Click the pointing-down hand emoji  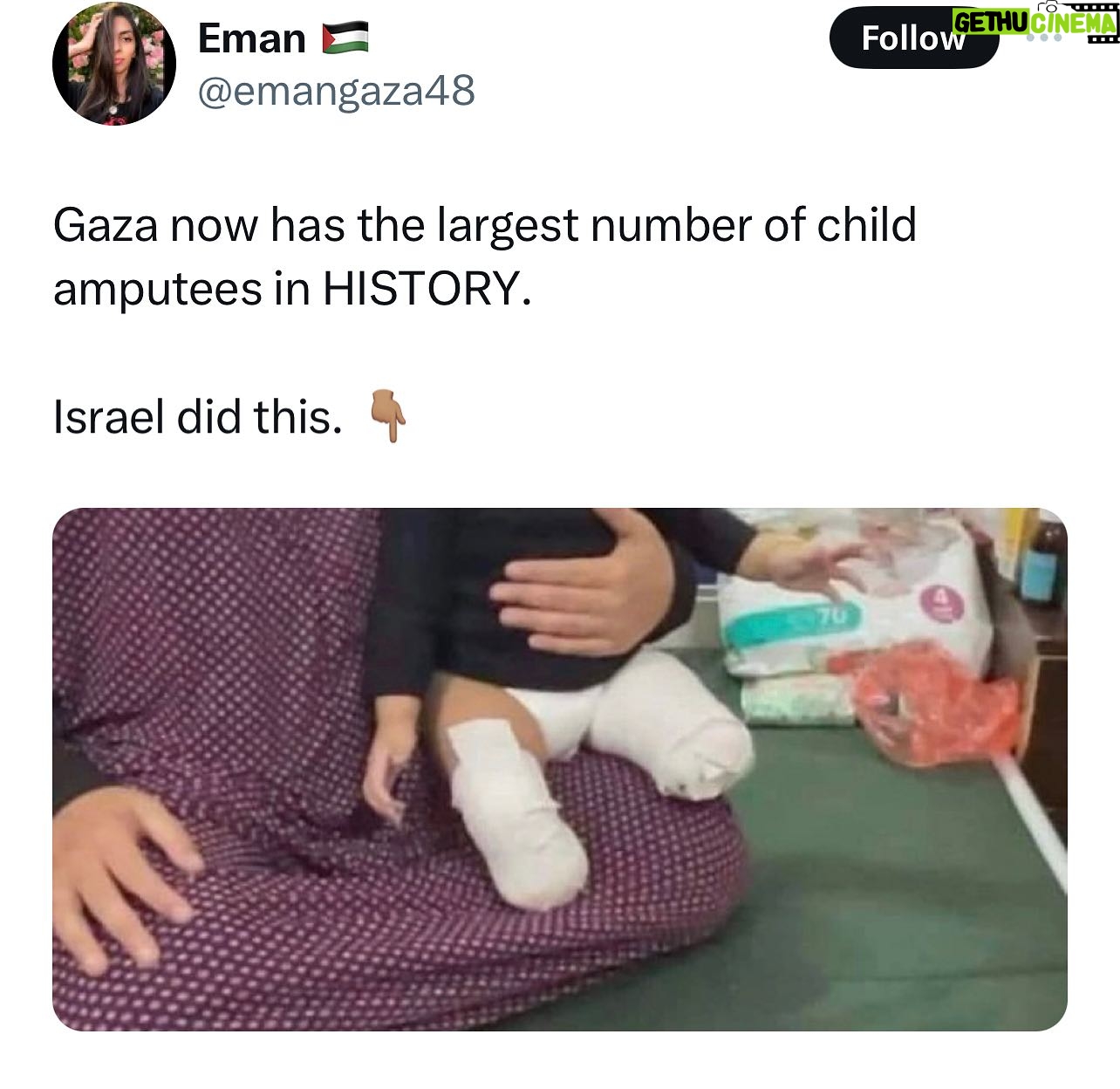388,417
